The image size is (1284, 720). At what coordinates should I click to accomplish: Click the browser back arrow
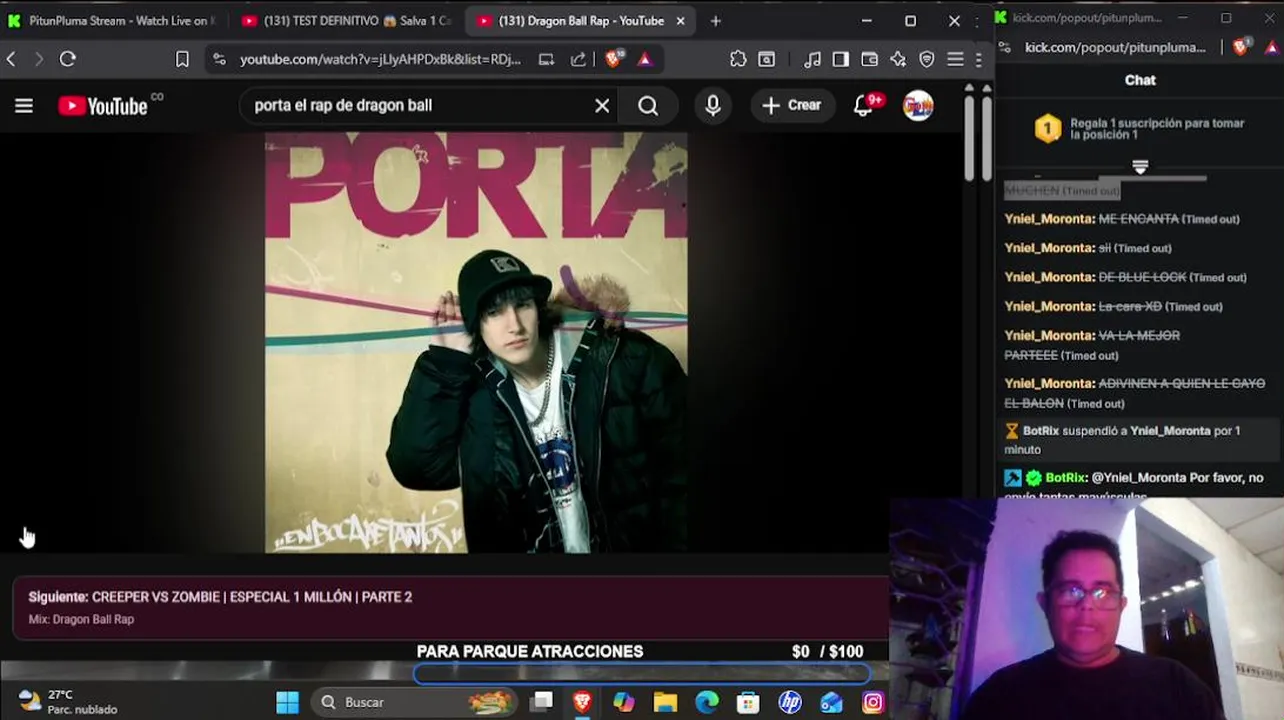coord(11,59)
